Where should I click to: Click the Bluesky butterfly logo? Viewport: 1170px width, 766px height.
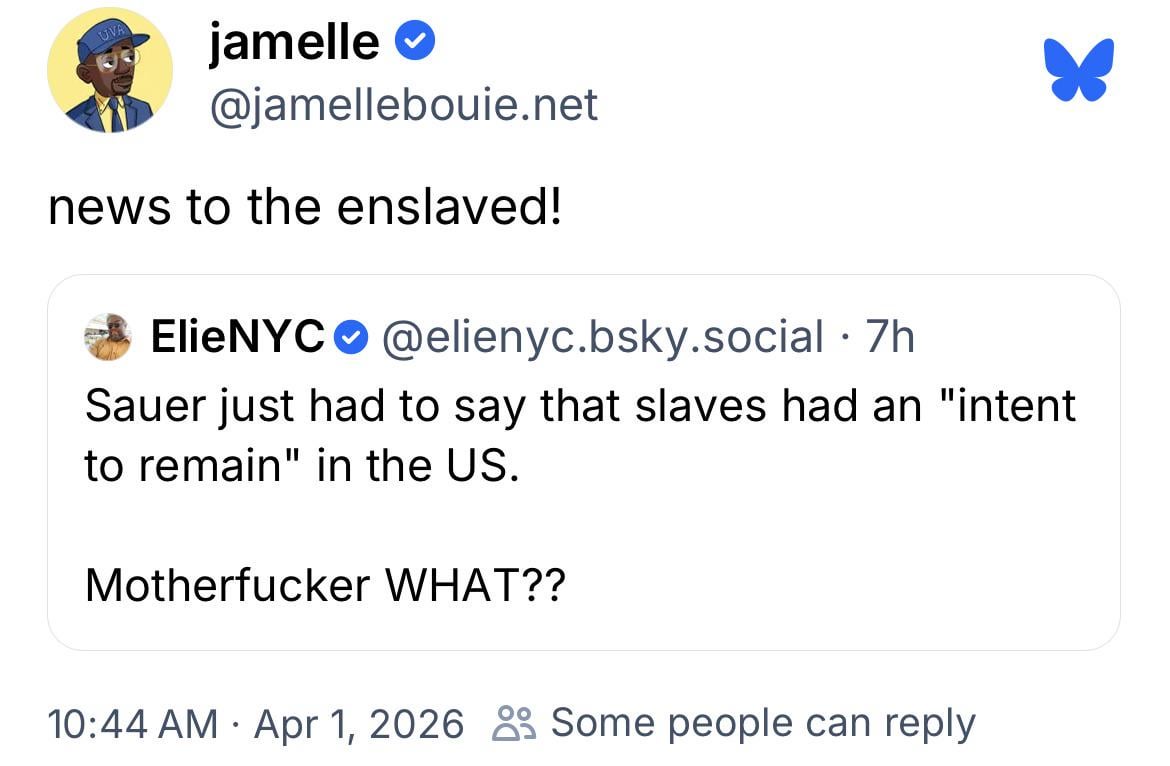click(x=1079, y=70)
